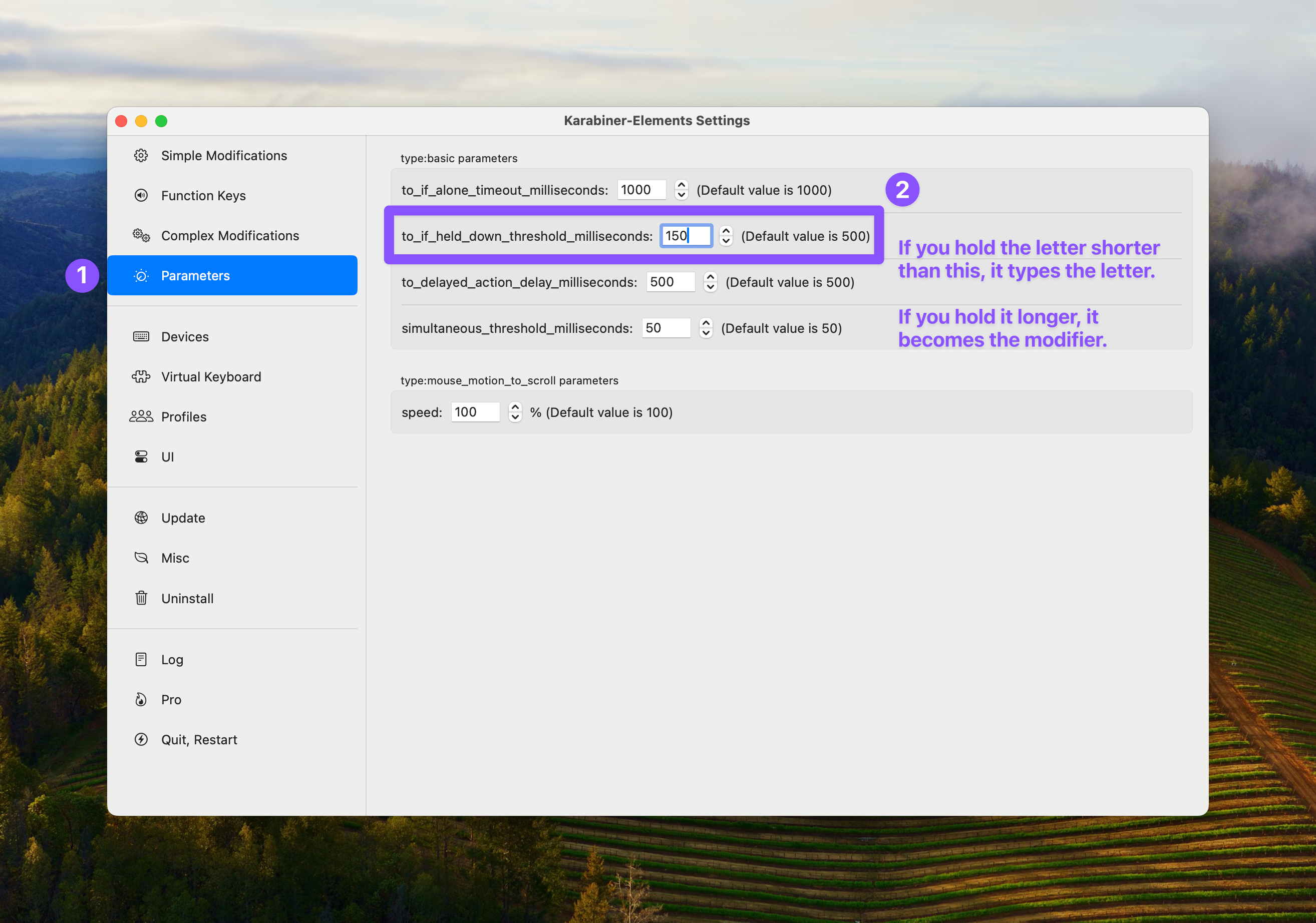The width and height of the screenshot is (1316, 923).
Task: Click '% (Default value is 100)' text
Action: pyautogui.click(x=601, y=412)
